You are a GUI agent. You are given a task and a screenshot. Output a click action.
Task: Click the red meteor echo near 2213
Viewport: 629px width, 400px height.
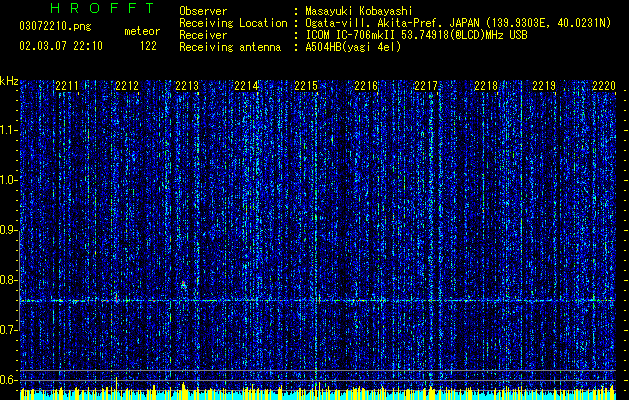click(184, 285)
